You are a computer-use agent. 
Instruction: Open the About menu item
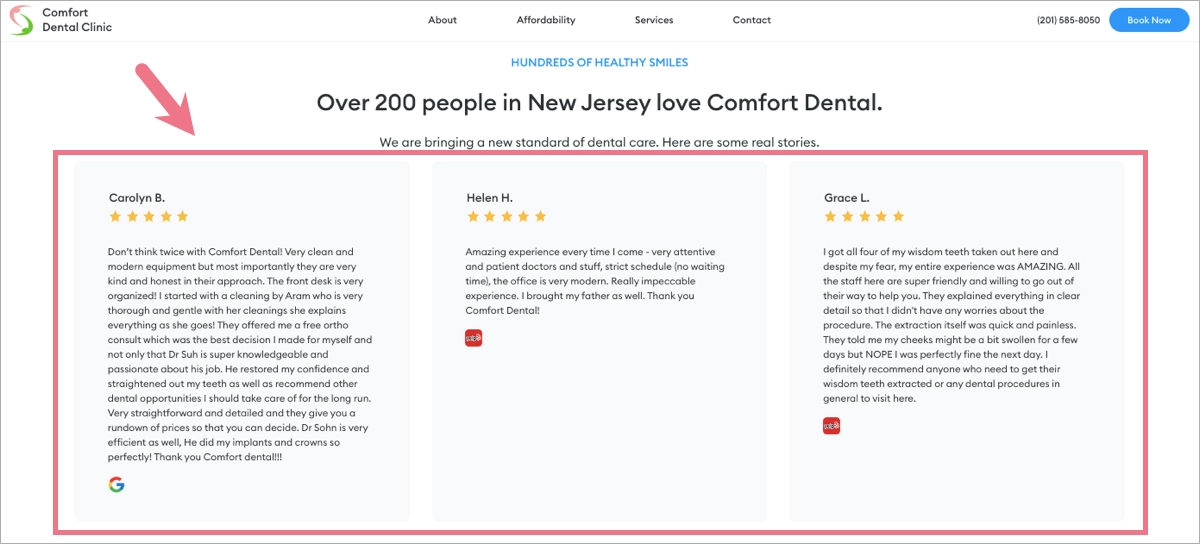442,20
